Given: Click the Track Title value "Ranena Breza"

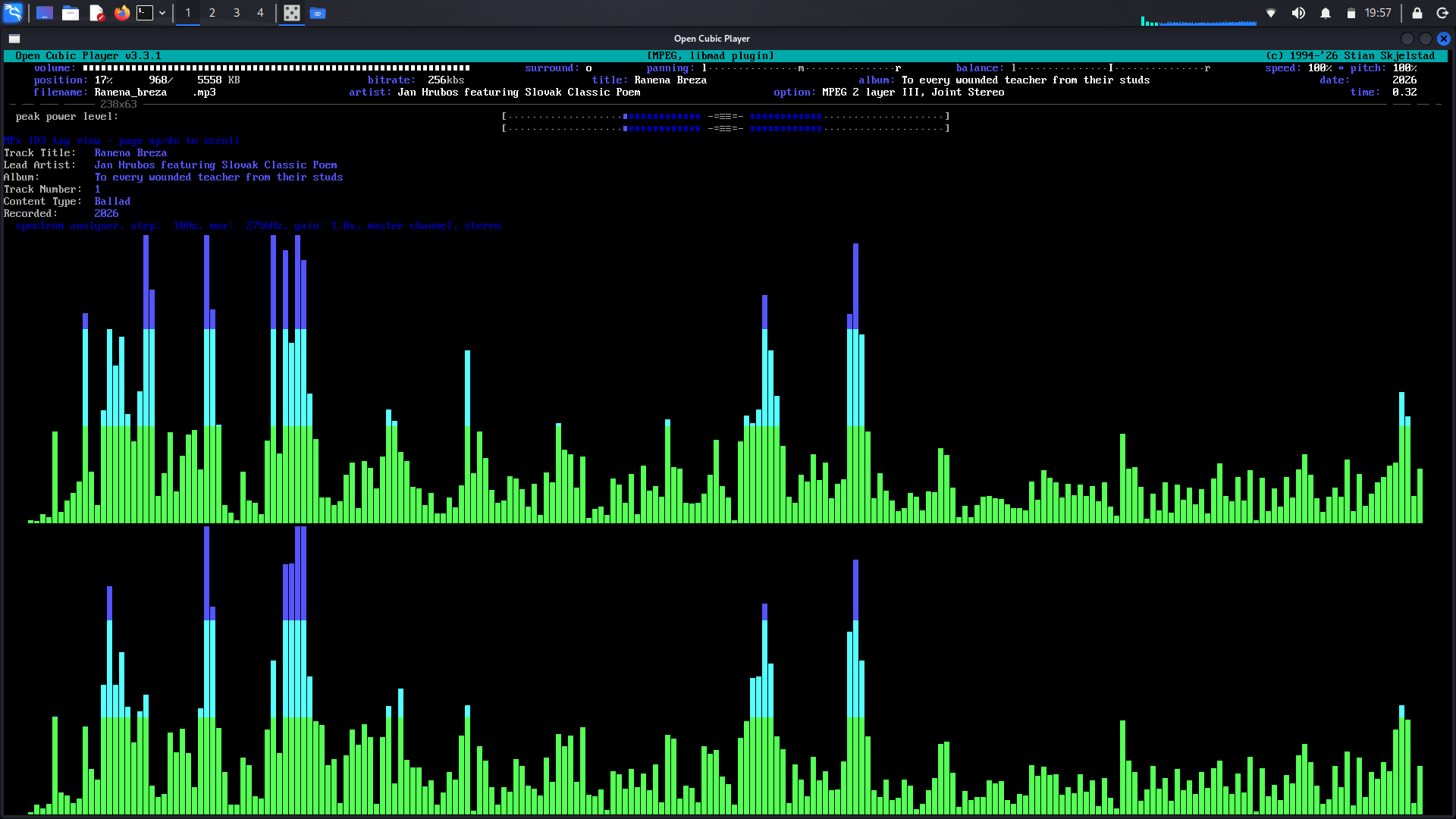Looking at the screenshot, I should click(x=130, y=153).
